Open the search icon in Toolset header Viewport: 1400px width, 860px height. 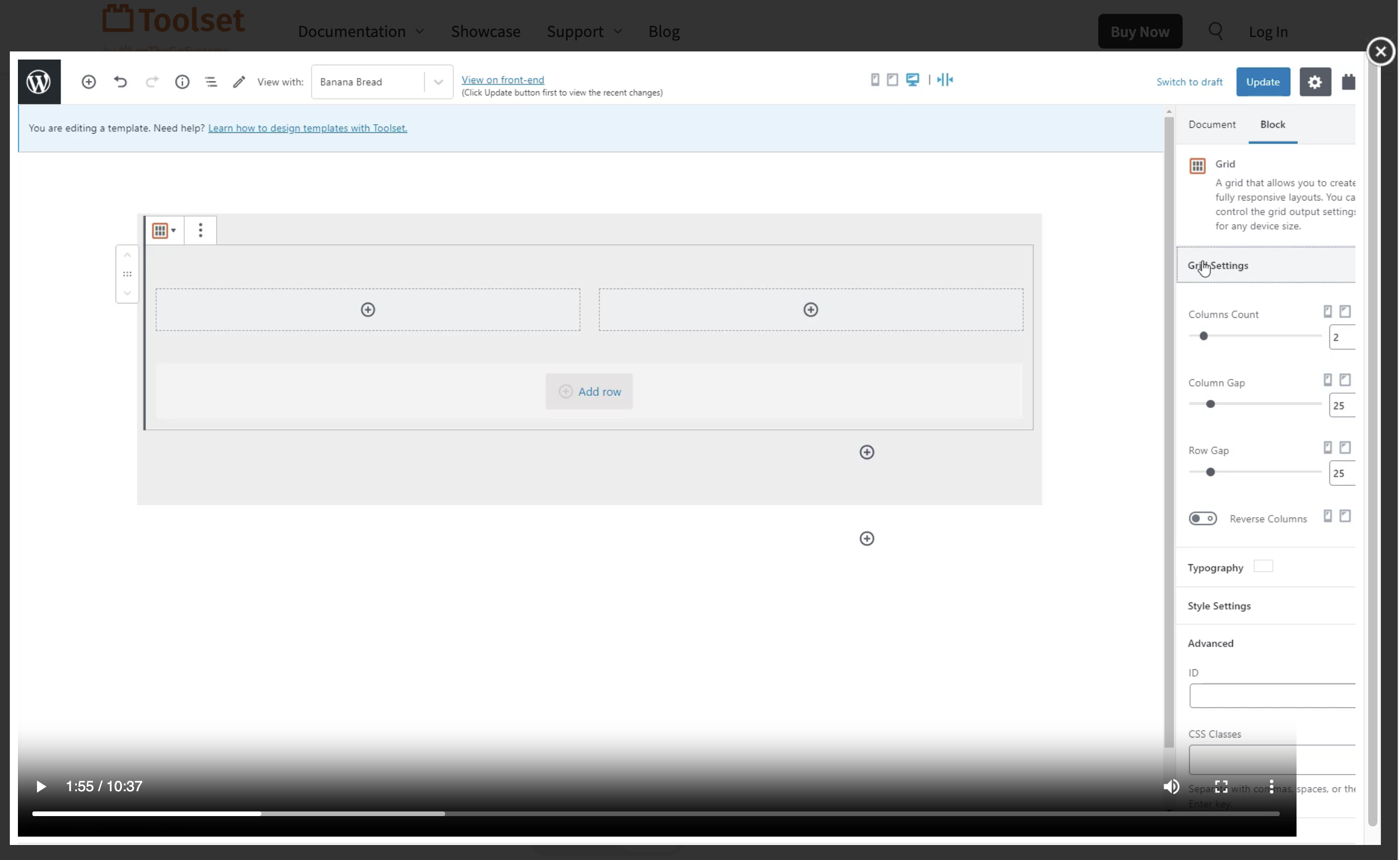[1216, 31]
